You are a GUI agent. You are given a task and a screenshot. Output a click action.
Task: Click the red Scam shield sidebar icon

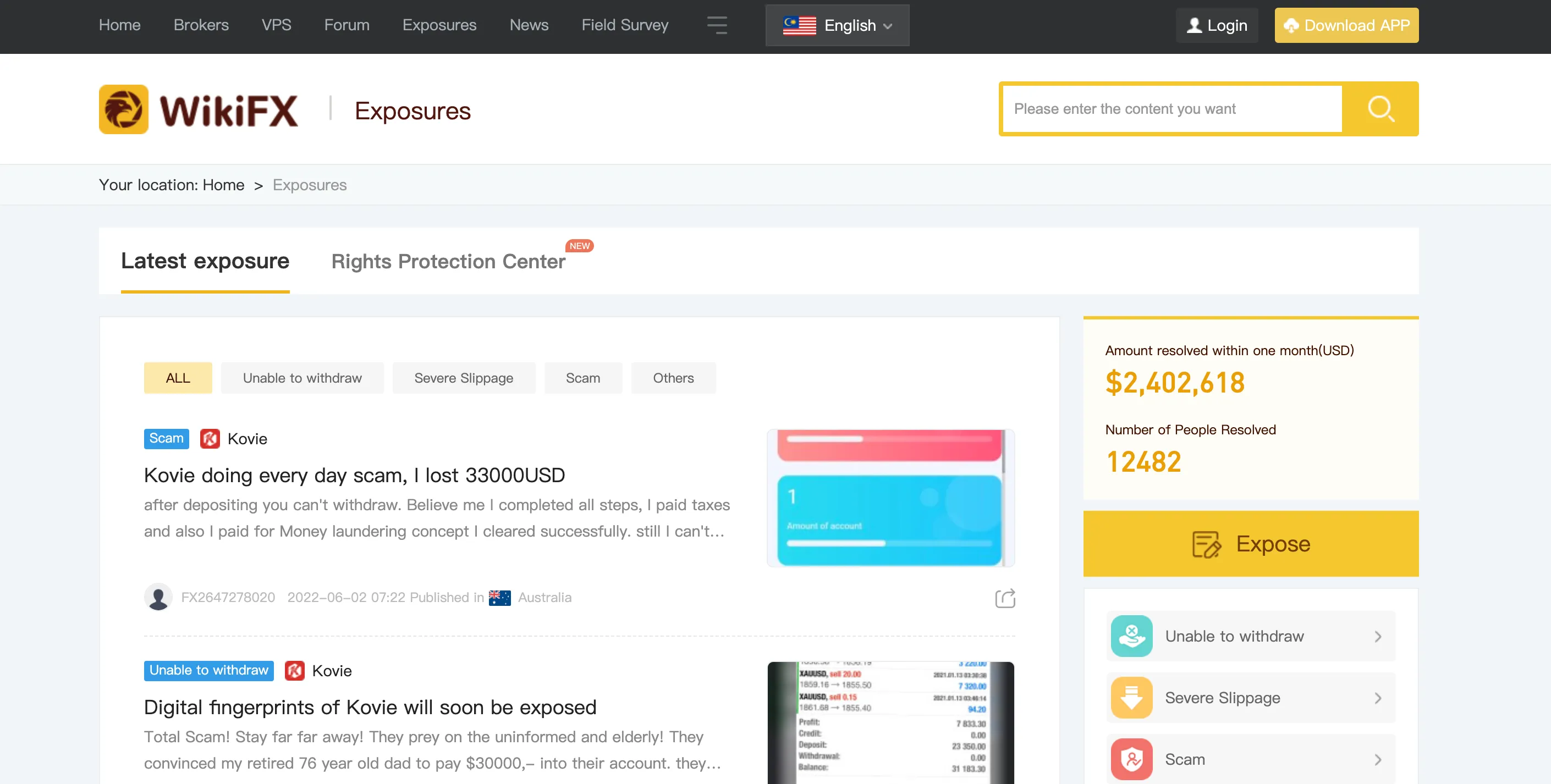[x=1131, y=759]
